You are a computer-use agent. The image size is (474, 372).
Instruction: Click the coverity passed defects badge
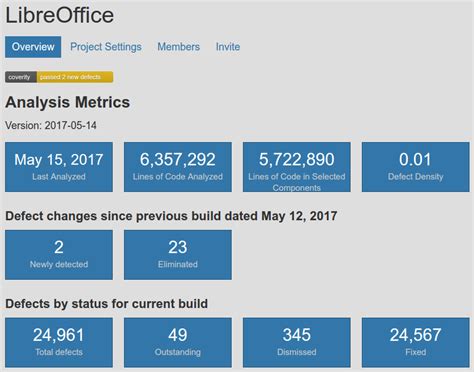click(59, 77)
